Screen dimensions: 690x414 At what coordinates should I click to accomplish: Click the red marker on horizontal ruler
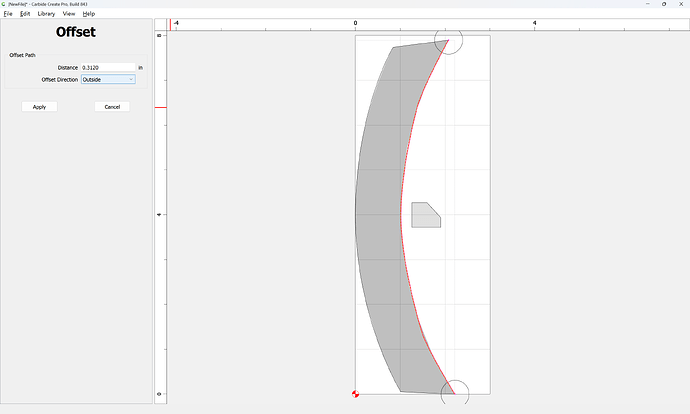[x=170, y=25]
